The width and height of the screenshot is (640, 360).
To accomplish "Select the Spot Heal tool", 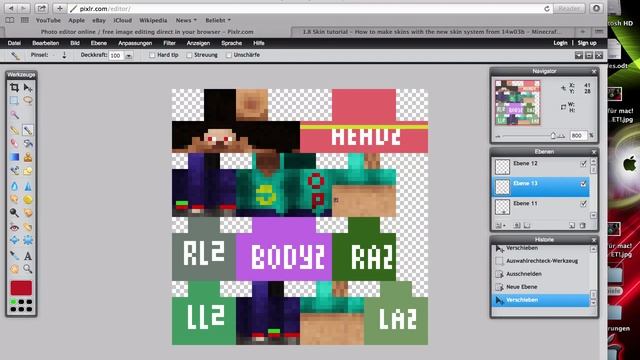I will [x=28, y=227].
